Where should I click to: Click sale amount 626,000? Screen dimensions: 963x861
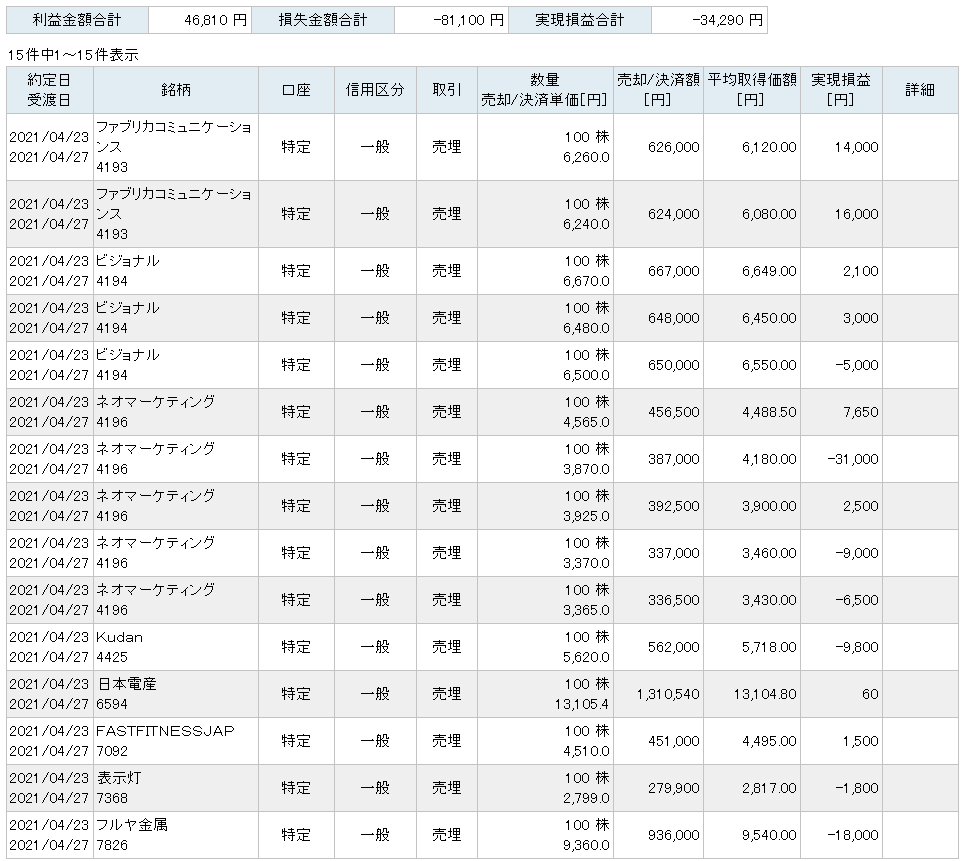(x=674, y=147)
